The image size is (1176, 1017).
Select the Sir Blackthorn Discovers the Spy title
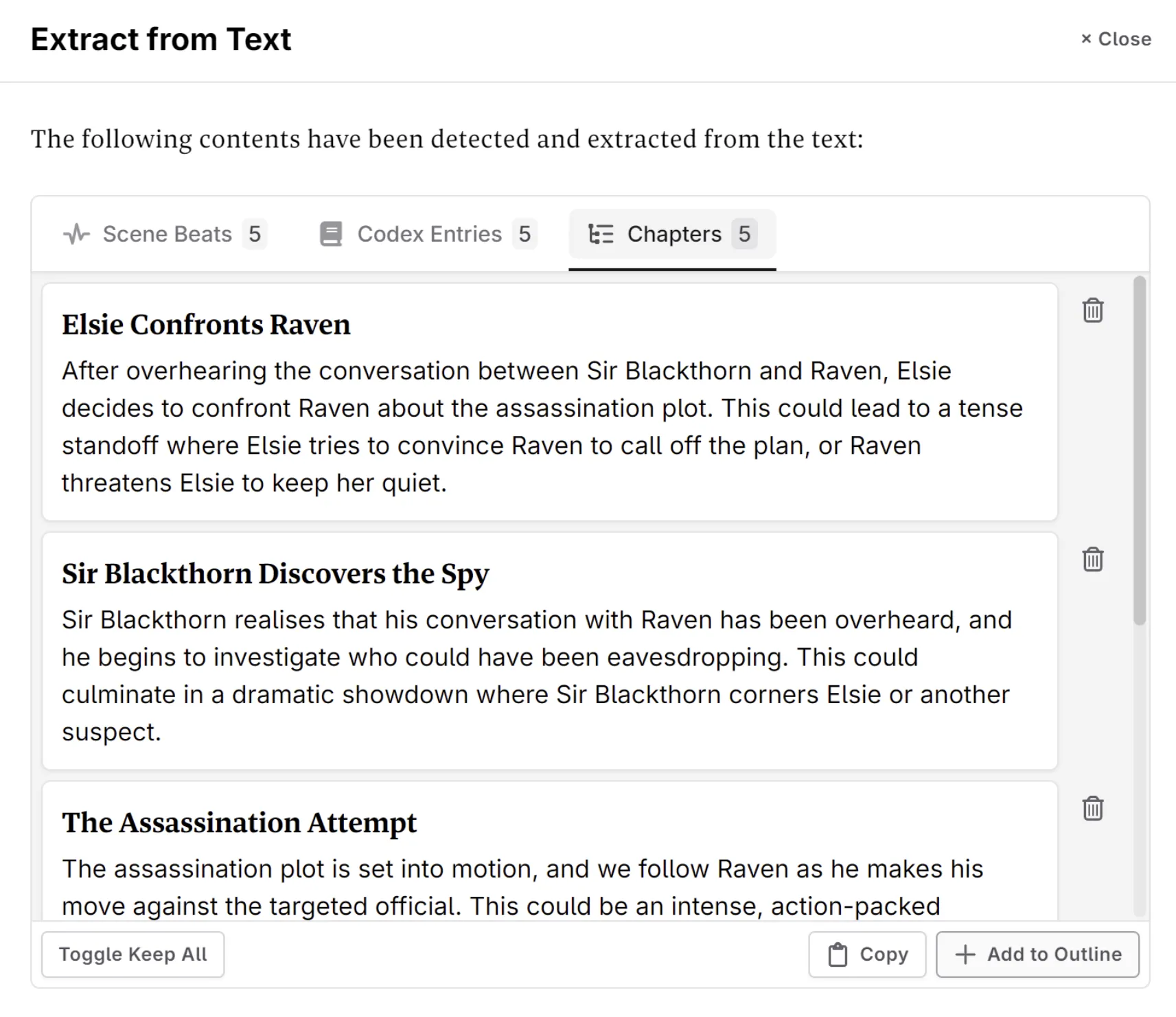pos(275,573)
